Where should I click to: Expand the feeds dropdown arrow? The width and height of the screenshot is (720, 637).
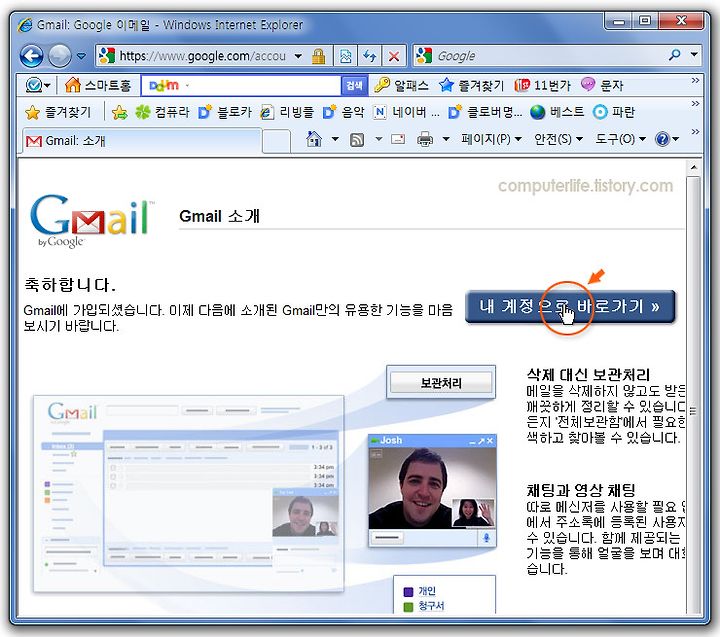[x=378, y=139]
